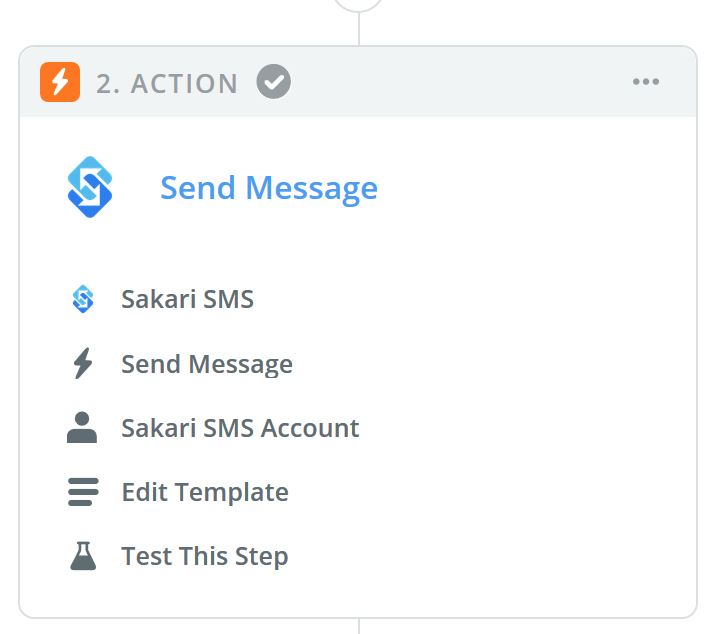This screenshot has width=721, height=634.
Task: Click the connector line above the action card
Action: [x=359, y=29]
